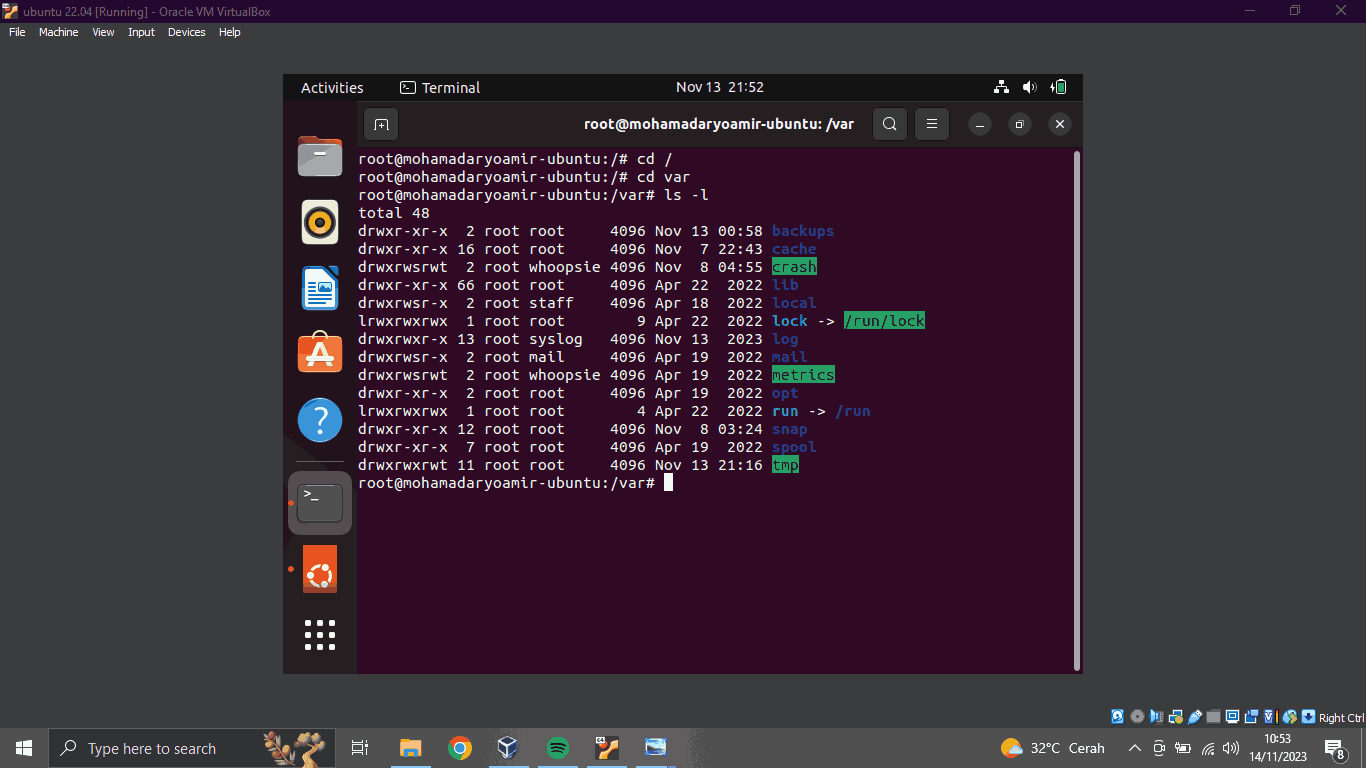The width and height of the screenshot is (1366, 768).
Task: Show Applications grid in Ubuntu dock
Action: (x=320, y=634)
